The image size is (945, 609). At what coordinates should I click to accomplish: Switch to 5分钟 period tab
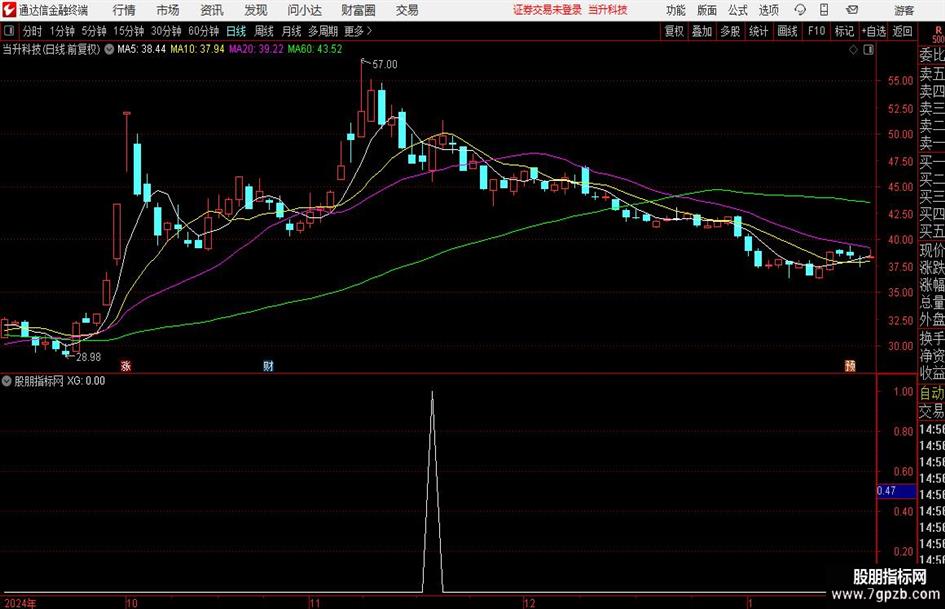(93, 31)
